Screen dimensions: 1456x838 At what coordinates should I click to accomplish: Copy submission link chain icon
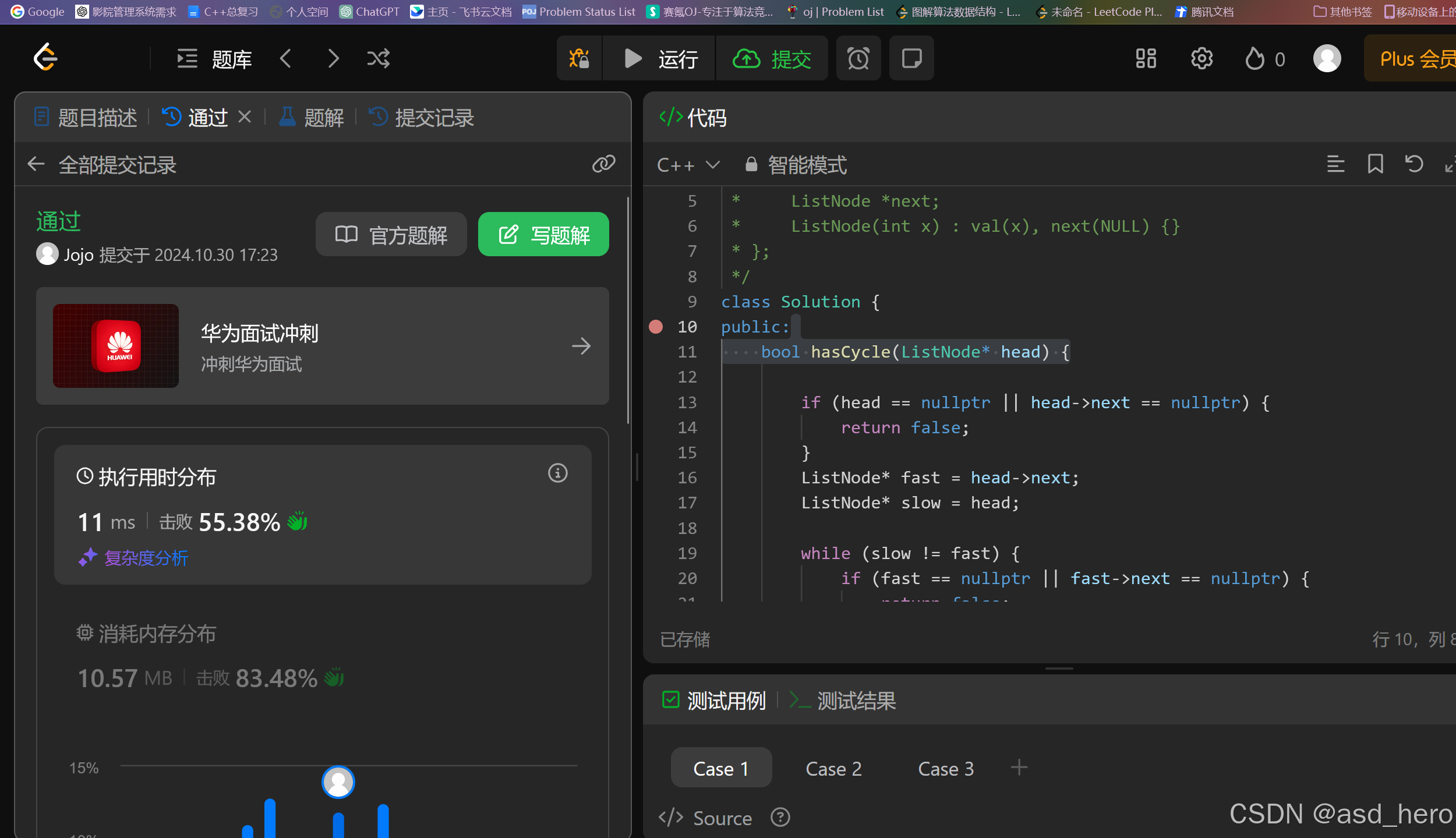coord(603,164)
